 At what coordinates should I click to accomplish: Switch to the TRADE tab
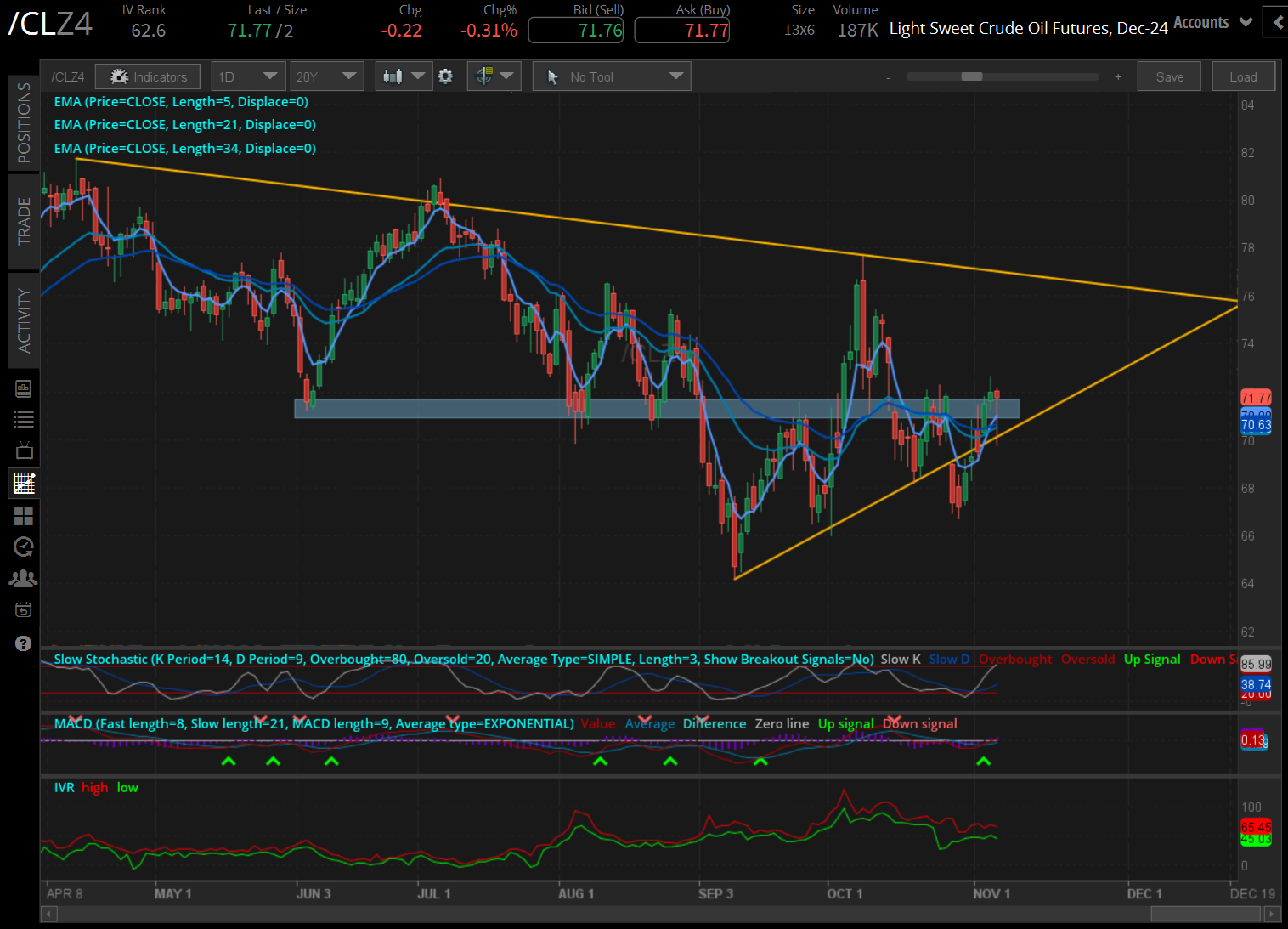point(24,221)
